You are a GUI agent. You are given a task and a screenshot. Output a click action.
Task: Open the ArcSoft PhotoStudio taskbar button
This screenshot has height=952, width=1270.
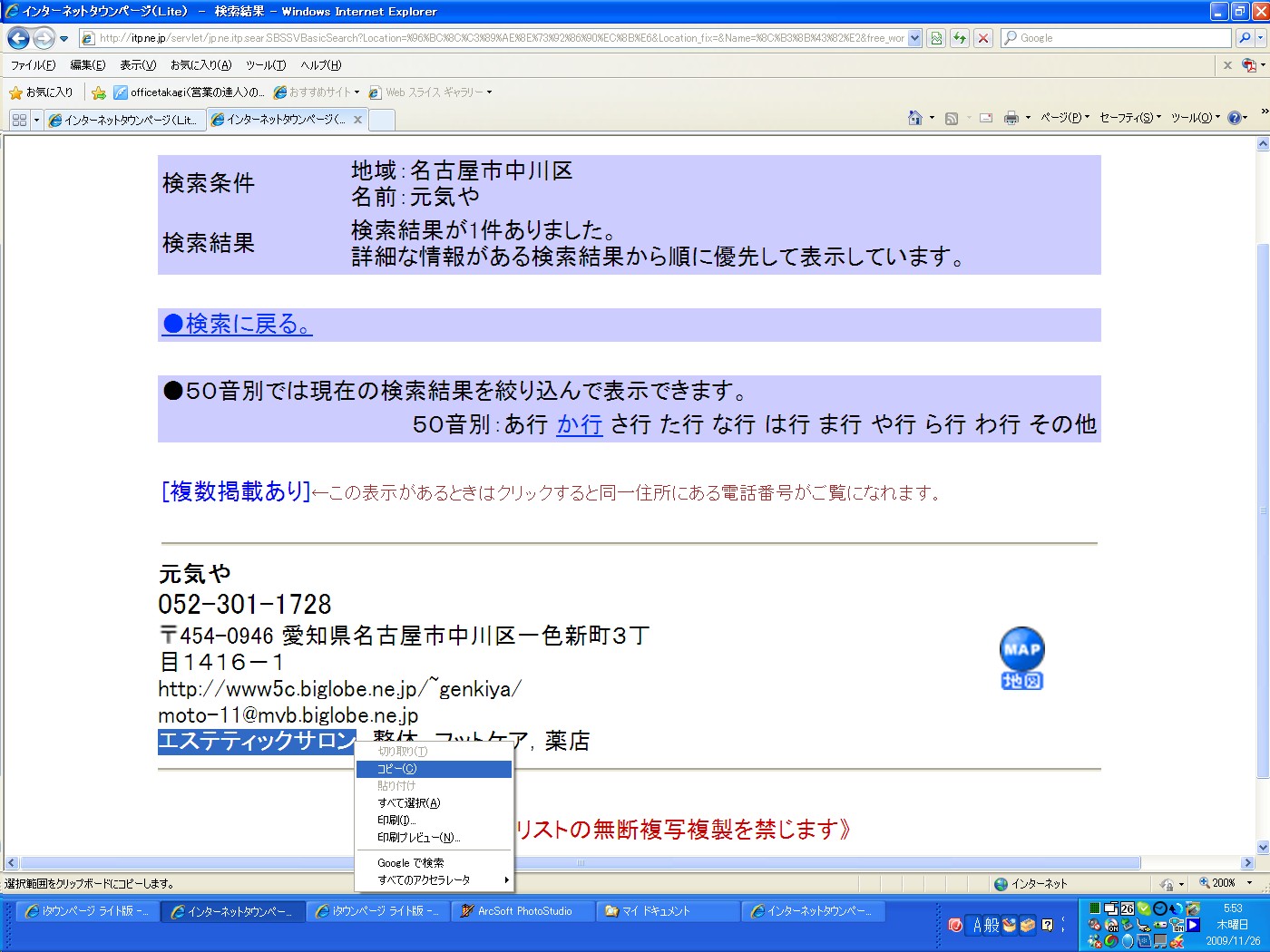[524, 911]
